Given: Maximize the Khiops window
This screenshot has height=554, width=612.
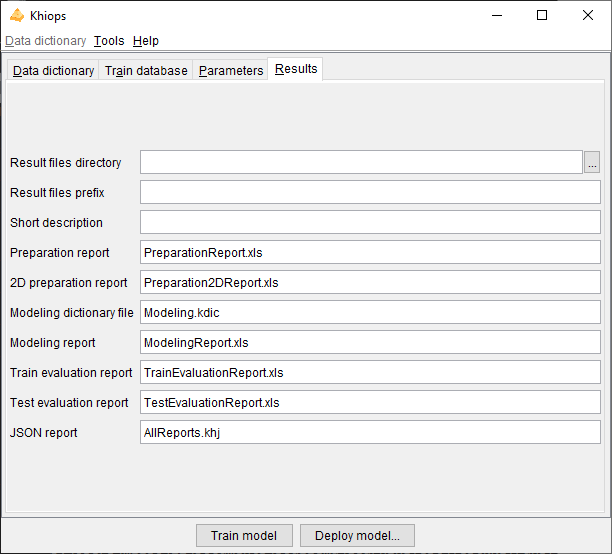Looking at the screenshot, I should tap(542, 16).
